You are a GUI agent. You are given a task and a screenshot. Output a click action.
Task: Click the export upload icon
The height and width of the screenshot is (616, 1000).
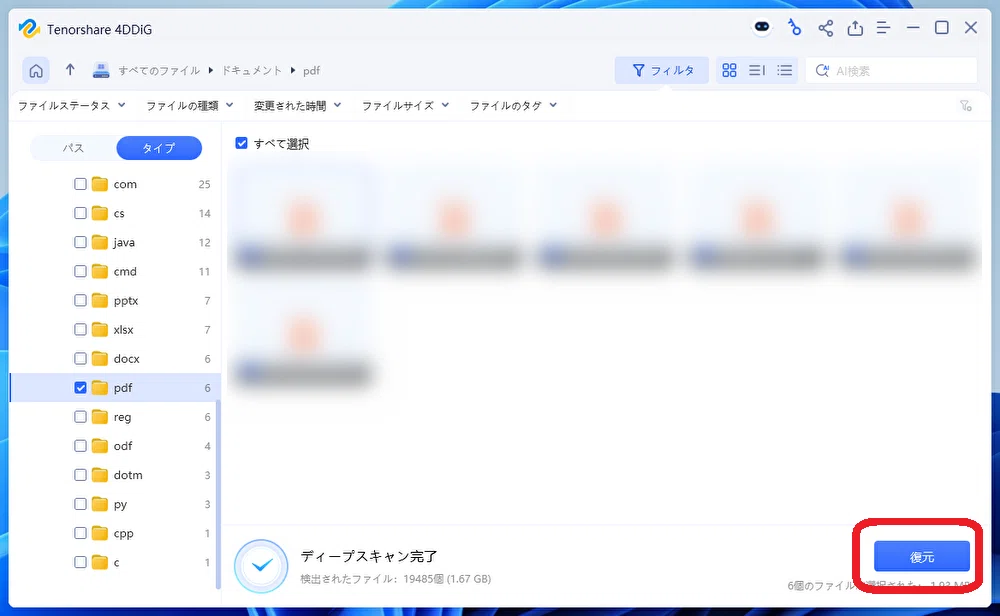855,28
